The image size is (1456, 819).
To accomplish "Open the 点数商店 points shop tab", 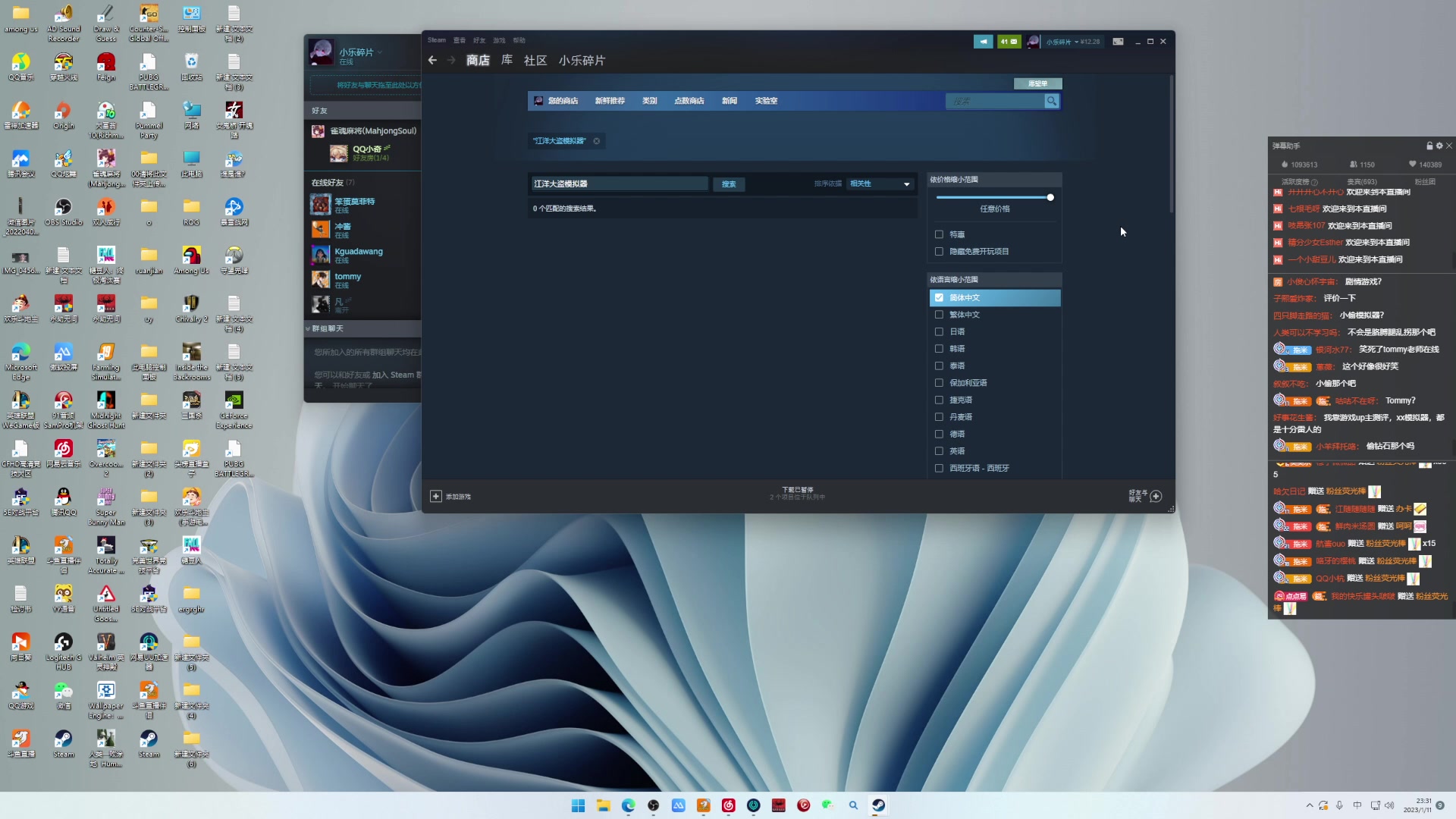I will click(689, 101).
